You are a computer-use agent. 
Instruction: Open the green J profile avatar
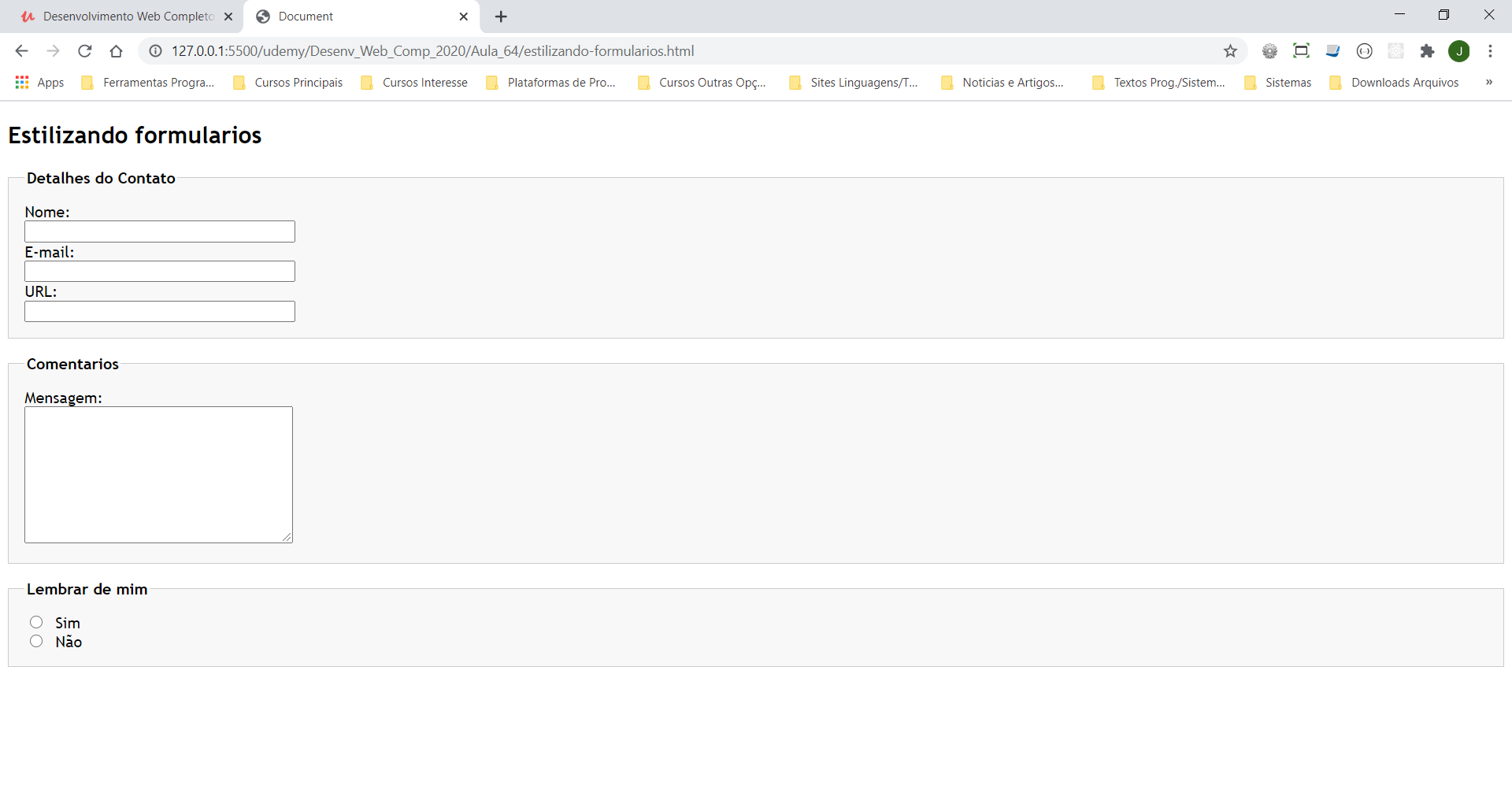click(1459, 51)
